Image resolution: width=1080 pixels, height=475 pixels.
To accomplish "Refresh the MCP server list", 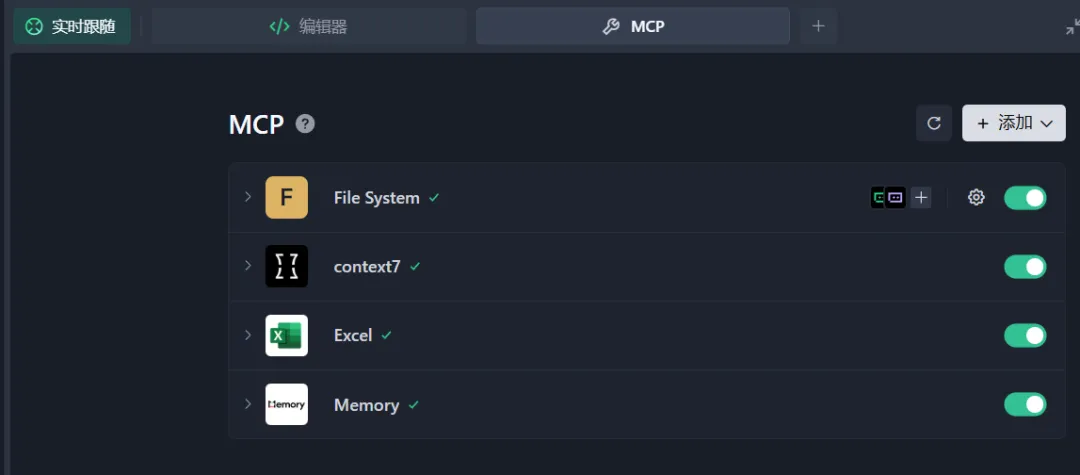I will [x=934, y=123].
